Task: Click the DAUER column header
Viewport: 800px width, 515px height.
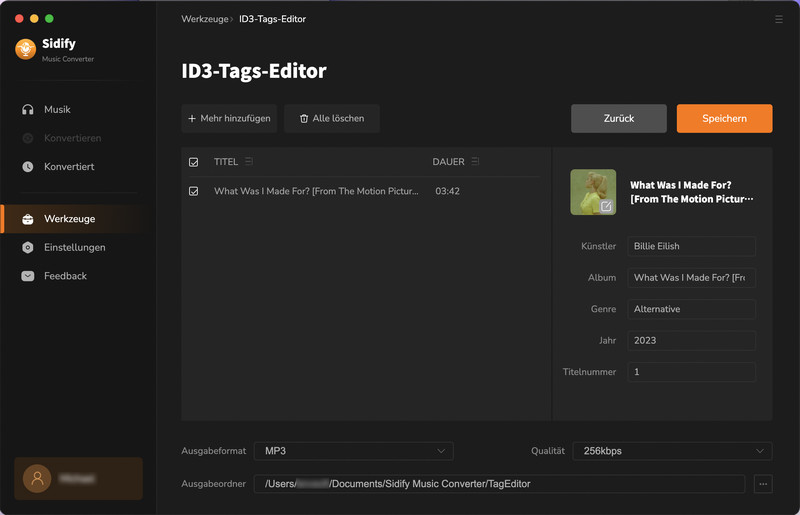Action: 448,162
